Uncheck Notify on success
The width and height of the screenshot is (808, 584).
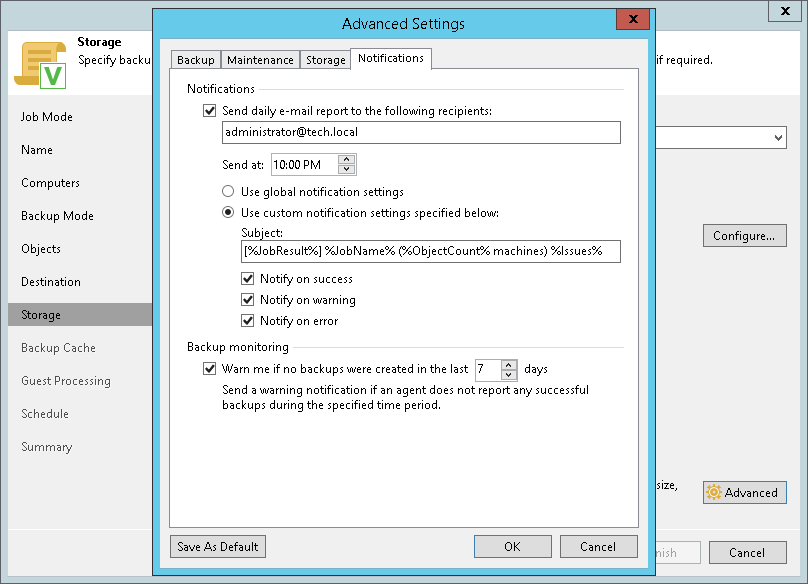[248, 279]
